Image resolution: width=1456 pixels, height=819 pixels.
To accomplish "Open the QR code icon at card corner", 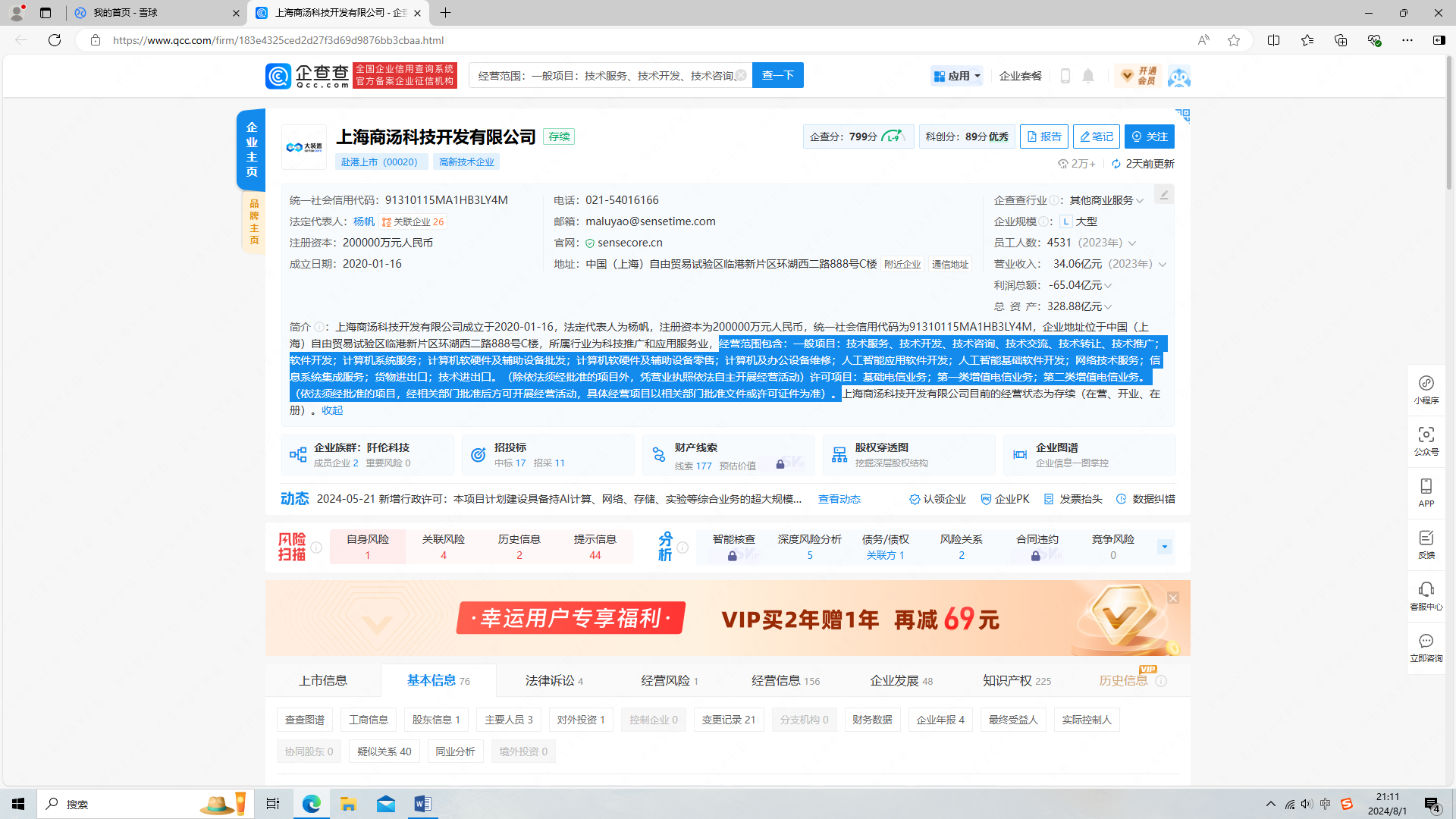I will click(x=1183, y=115).
